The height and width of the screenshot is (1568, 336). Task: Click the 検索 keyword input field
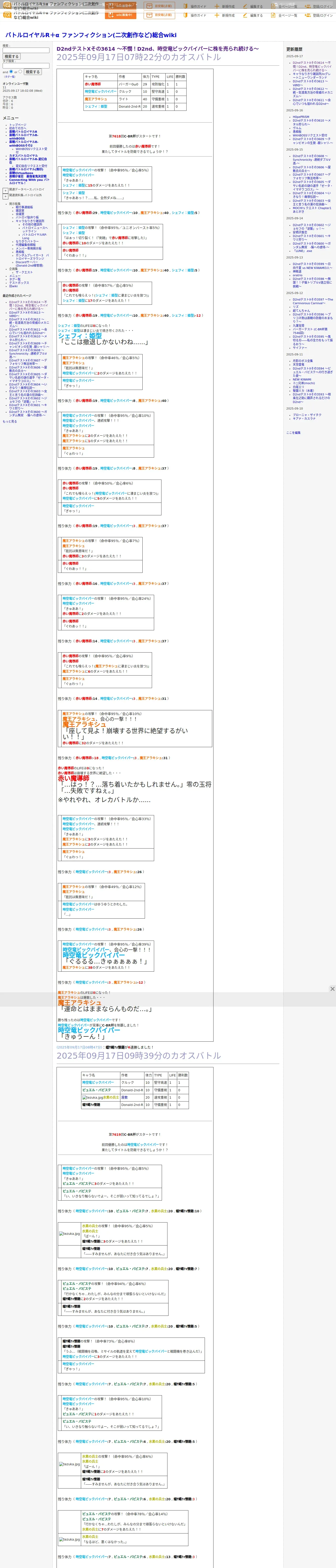coord(26,50)
